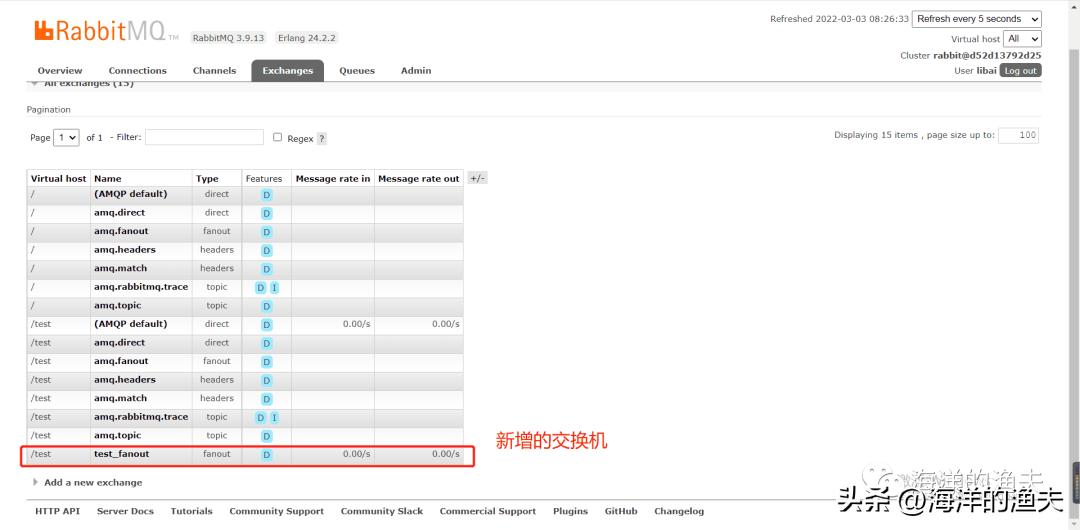Click the D feature badge of test_fanout
This screenshot has height=530, width=1080.
coord(267,455)
